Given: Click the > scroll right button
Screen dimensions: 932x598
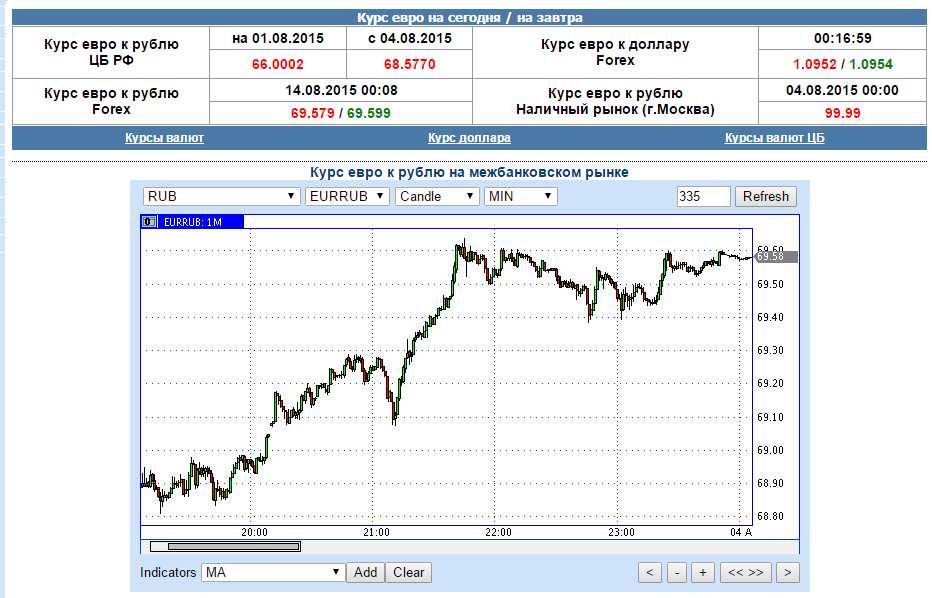Looking at the screenshot, I should [x=788, y=572].
